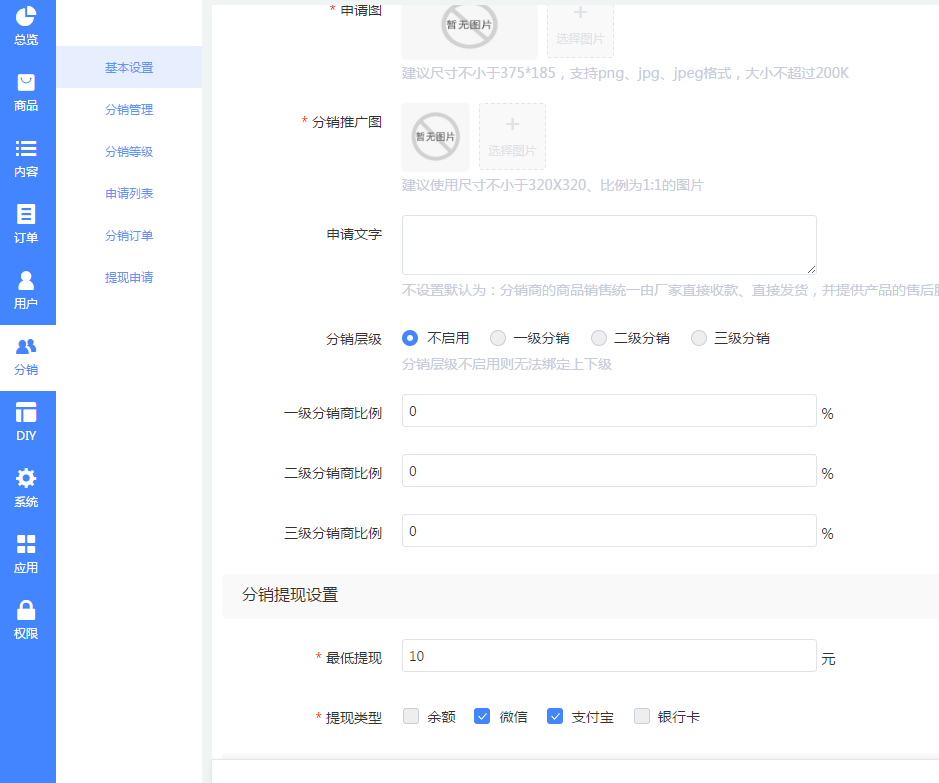Screen dimensions: 939x783
Task: Select the 三级分销 radio option
Action: click(x=699, y=338)
